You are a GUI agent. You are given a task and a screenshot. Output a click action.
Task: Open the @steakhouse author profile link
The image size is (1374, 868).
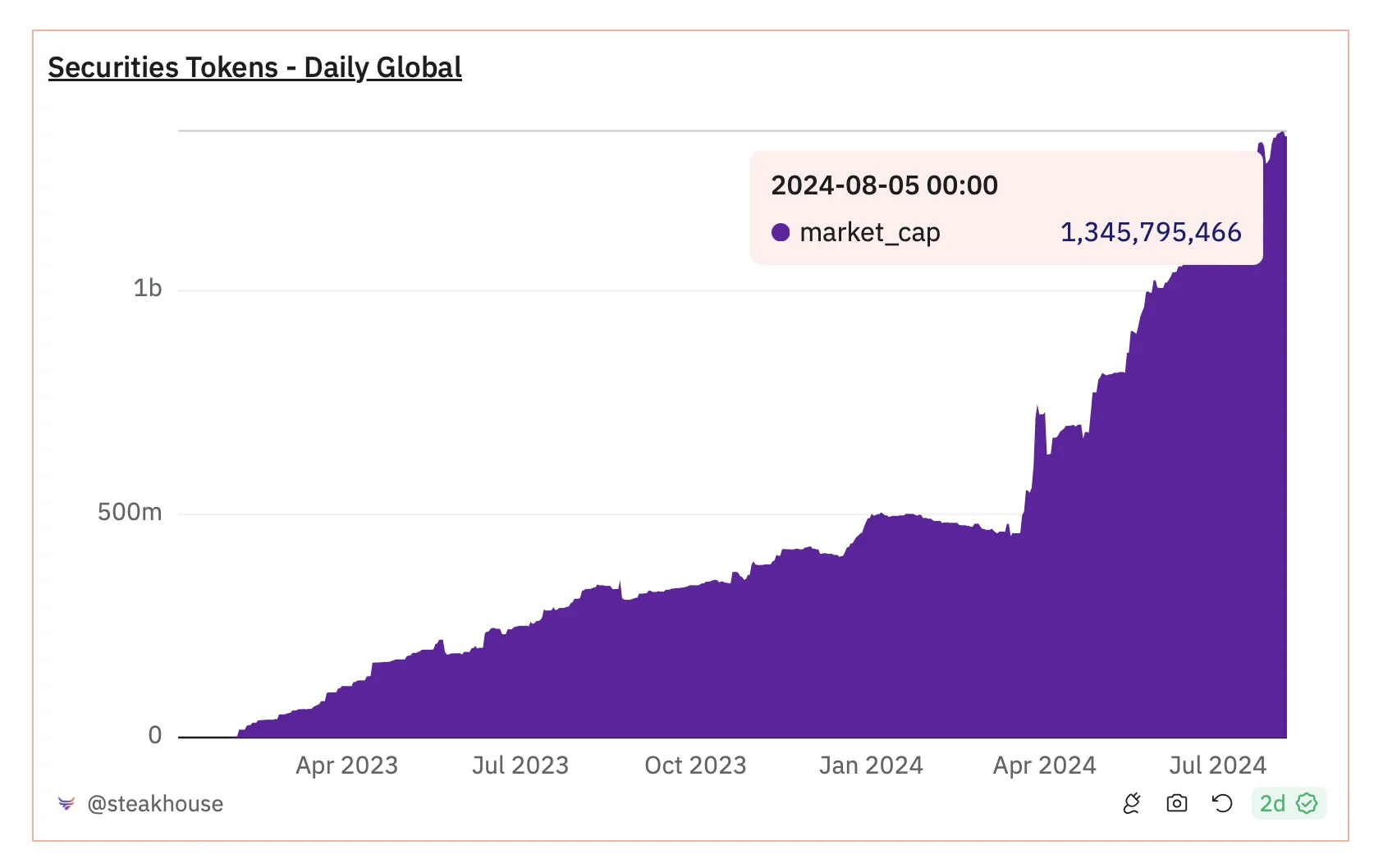[155, 804]
